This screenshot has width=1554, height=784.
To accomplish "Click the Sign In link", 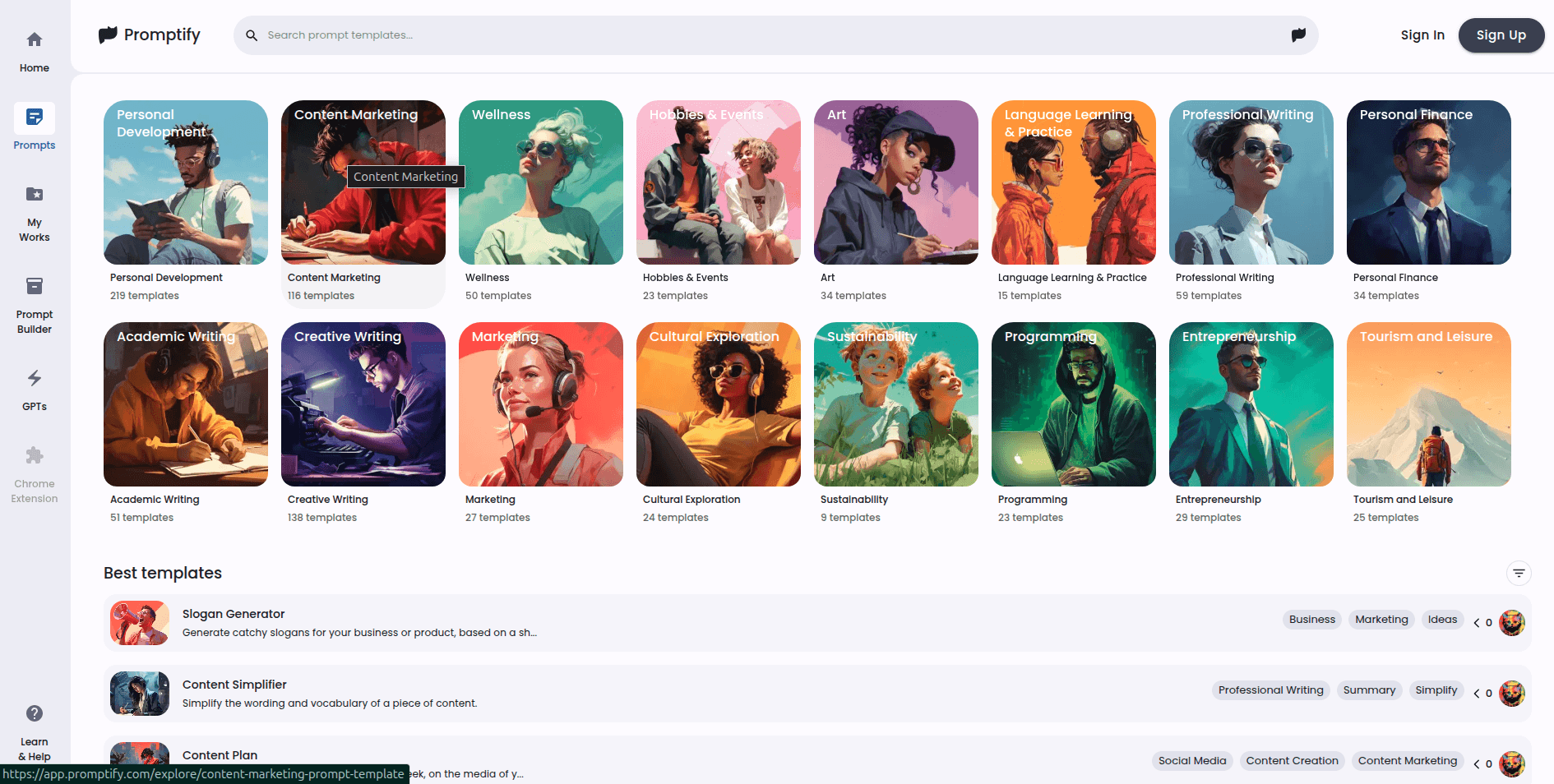I will coord(1422,35).
